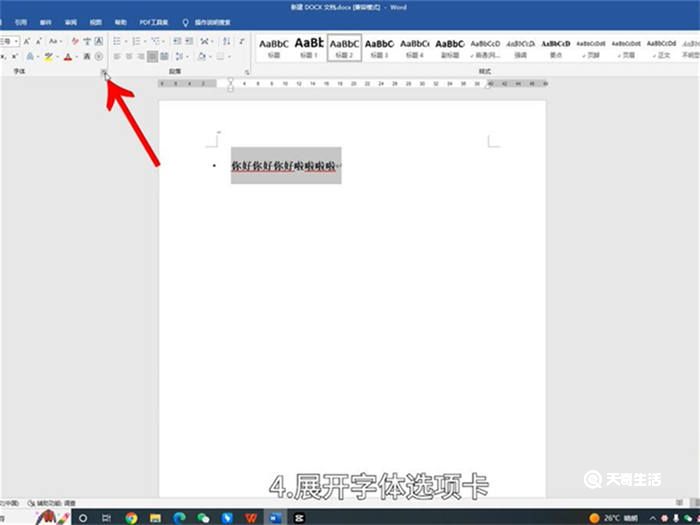This screenshot has height=525, width=700.
Task: Switch to the 视图 ribbon tab
Action: (96, 22)
